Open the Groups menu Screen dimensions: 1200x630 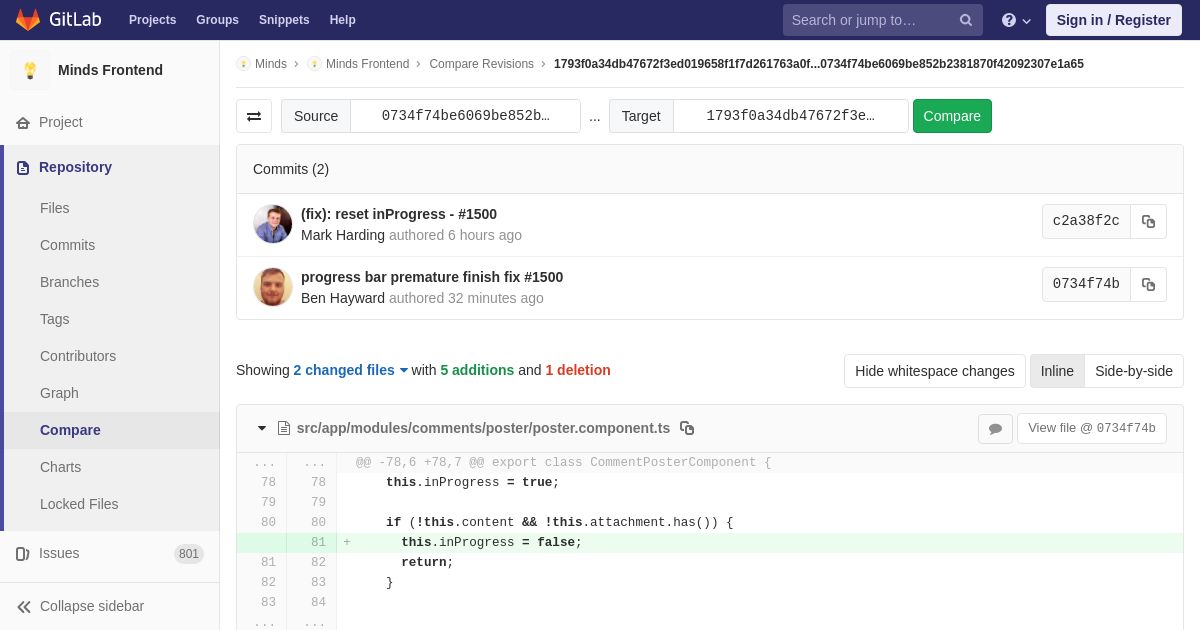(x=217, y=20)
